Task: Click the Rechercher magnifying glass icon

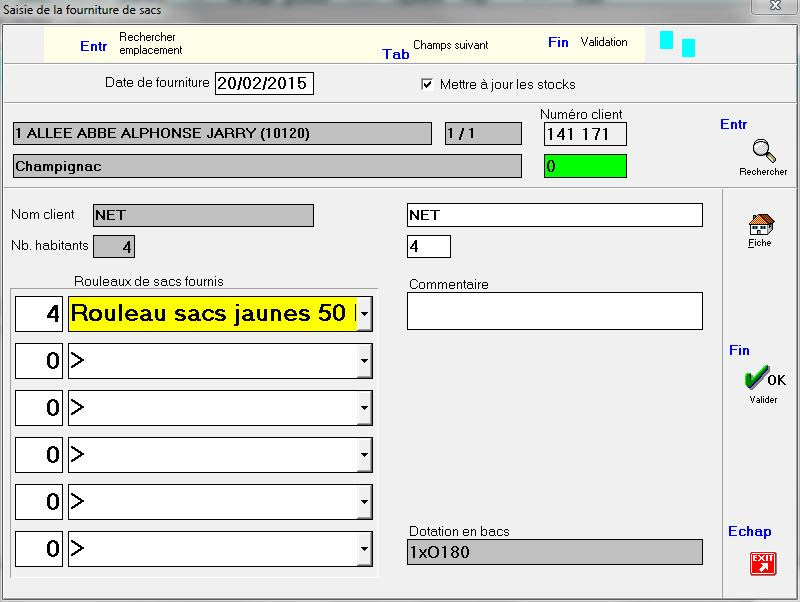Action: tap(763, 152)
